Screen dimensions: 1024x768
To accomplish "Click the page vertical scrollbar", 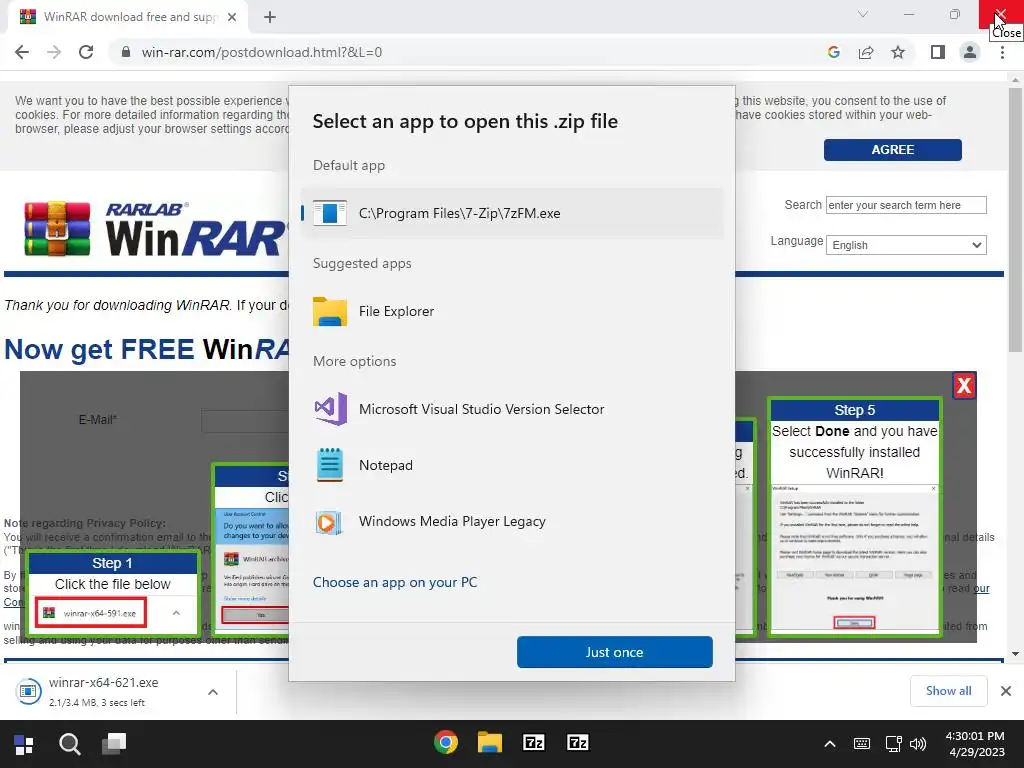I will (x=1015, y=219).
